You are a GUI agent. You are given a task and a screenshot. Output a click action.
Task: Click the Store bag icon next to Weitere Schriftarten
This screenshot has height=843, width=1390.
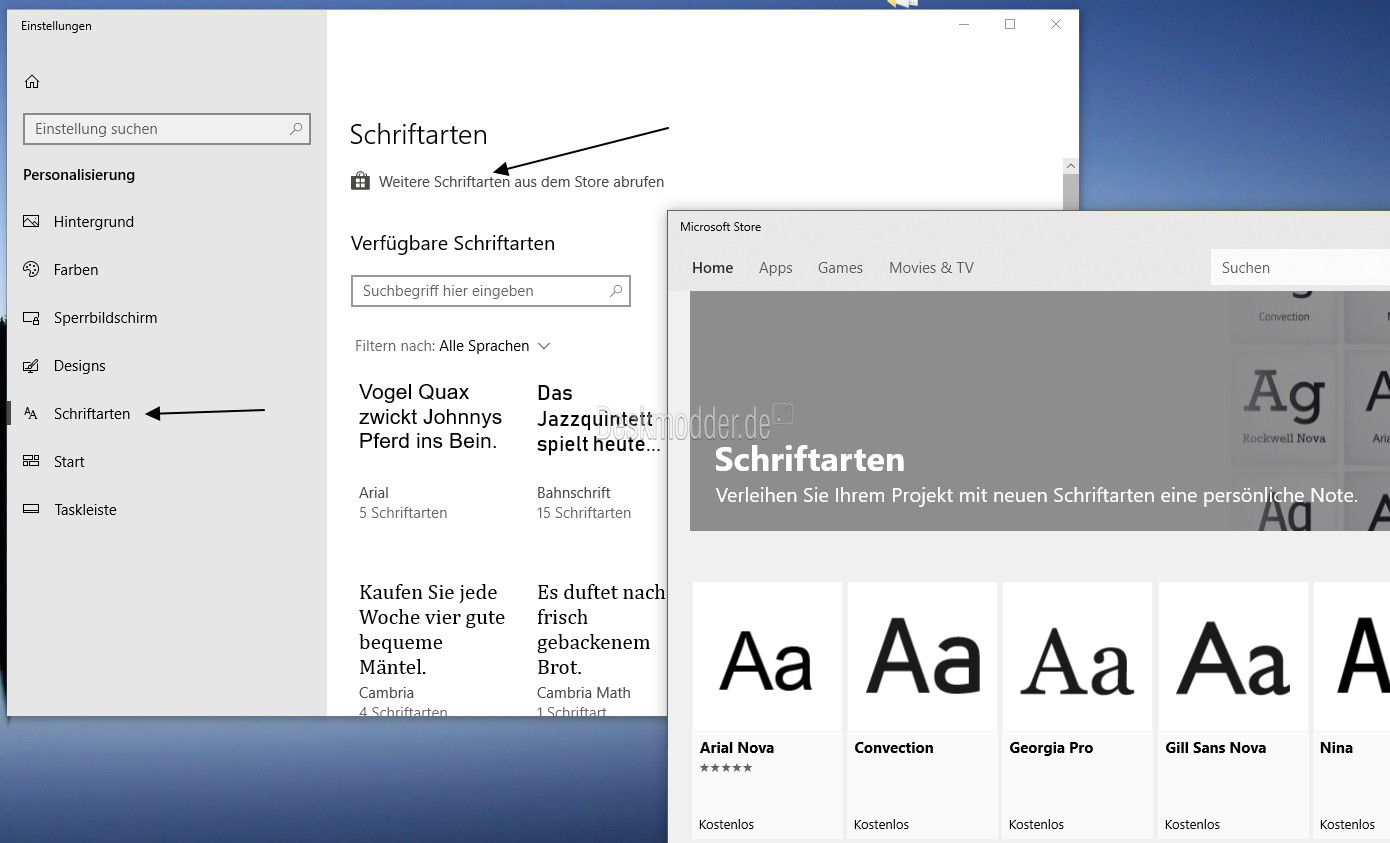pyautogui.click(x=360, y=181)
